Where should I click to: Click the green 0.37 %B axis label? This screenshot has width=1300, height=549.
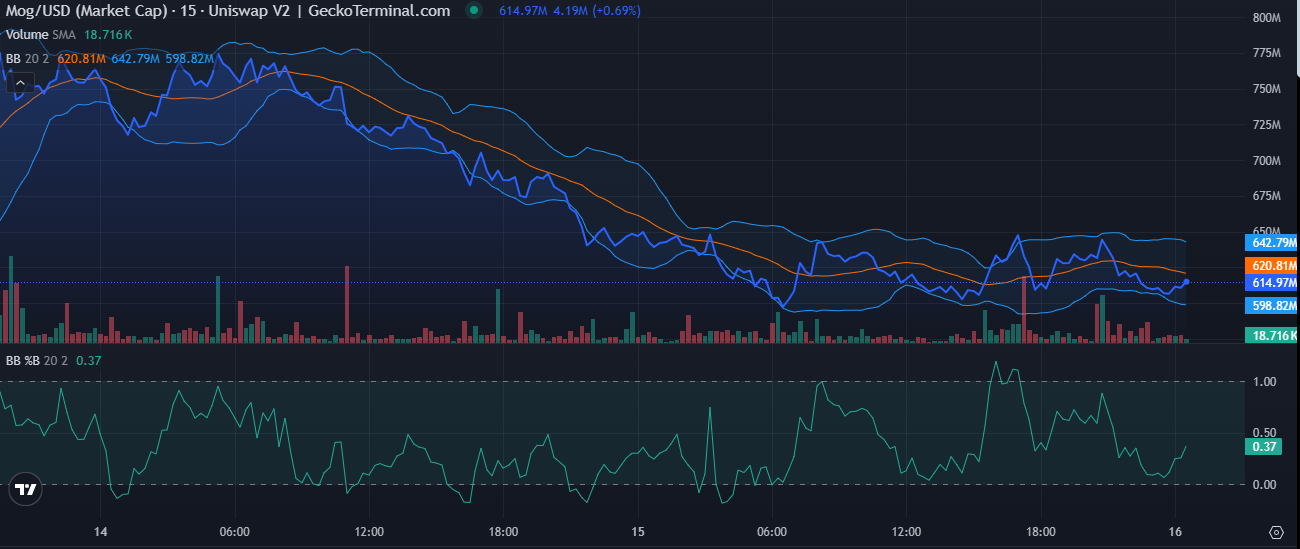point(1265,447)
